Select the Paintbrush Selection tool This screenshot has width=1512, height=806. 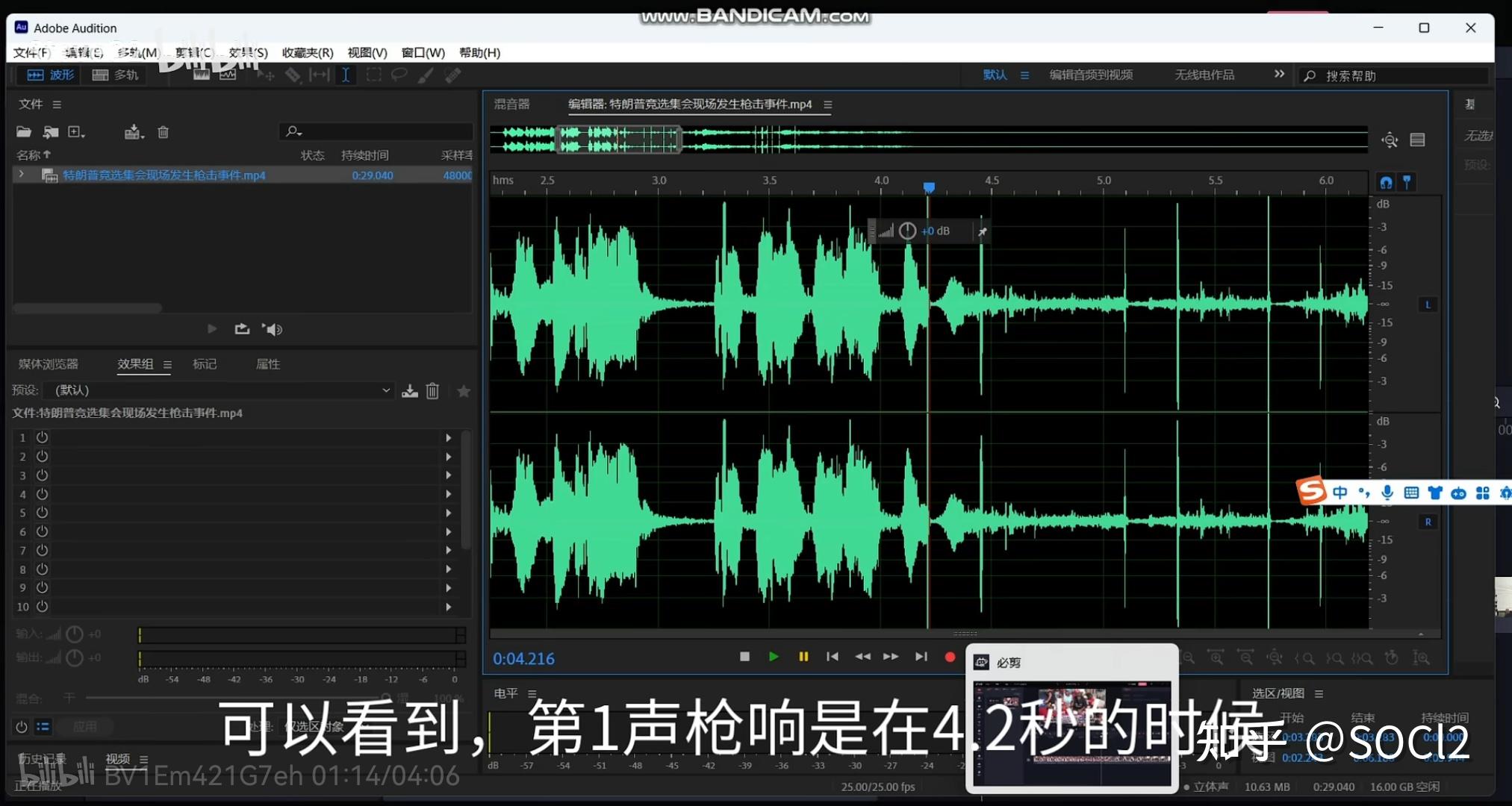[x=426, y=75]
